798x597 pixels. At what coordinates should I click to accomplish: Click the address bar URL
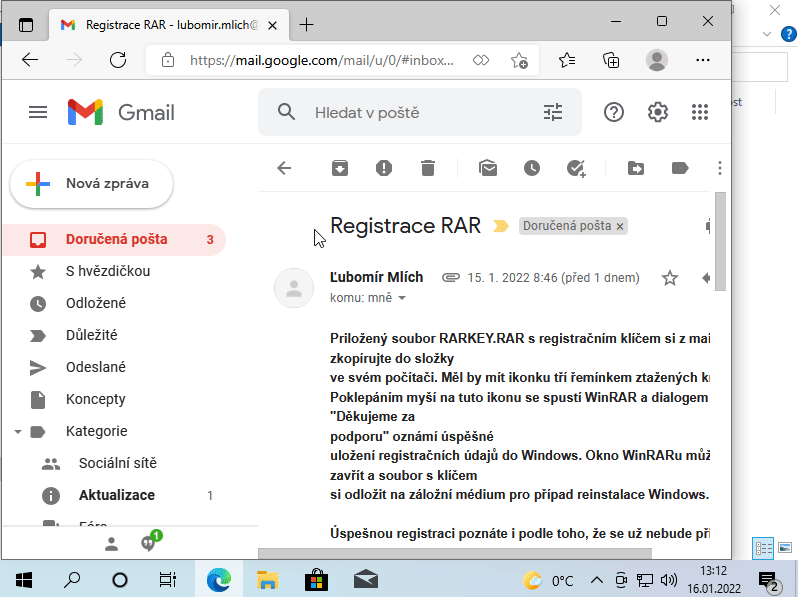point(322,61)
